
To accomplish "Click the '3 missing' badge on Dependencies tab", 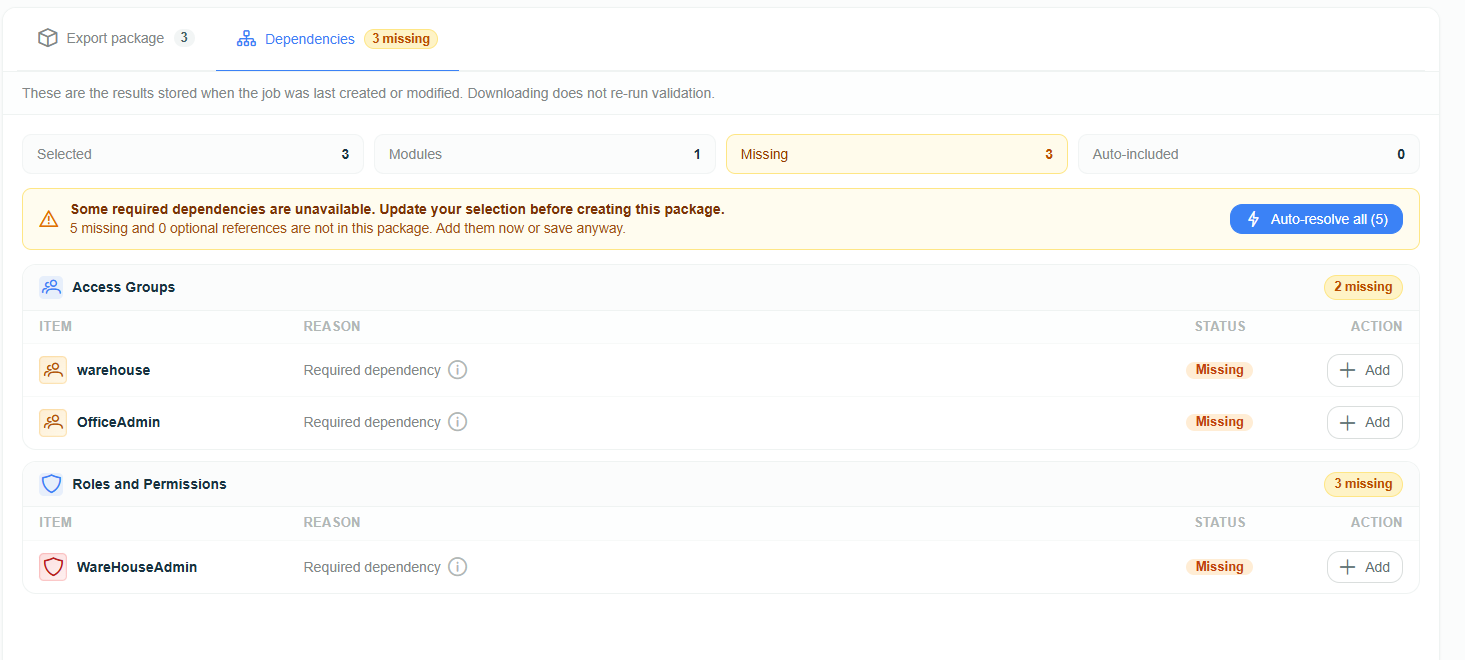I will [401, 39].
